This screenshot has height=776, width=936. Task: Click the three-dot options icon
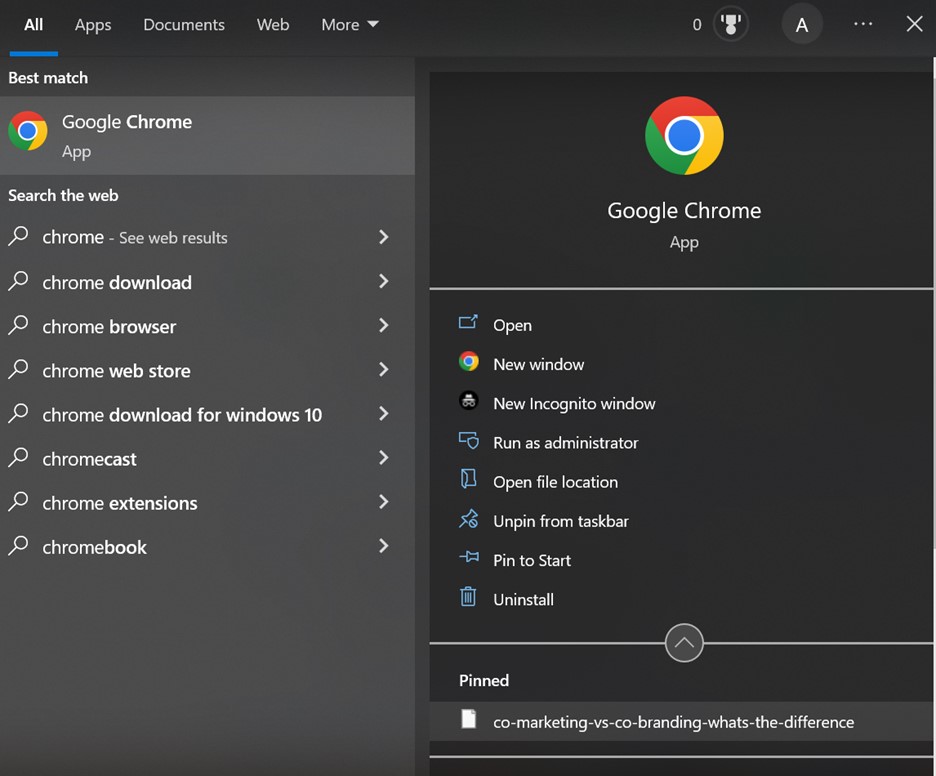[863, 25]
